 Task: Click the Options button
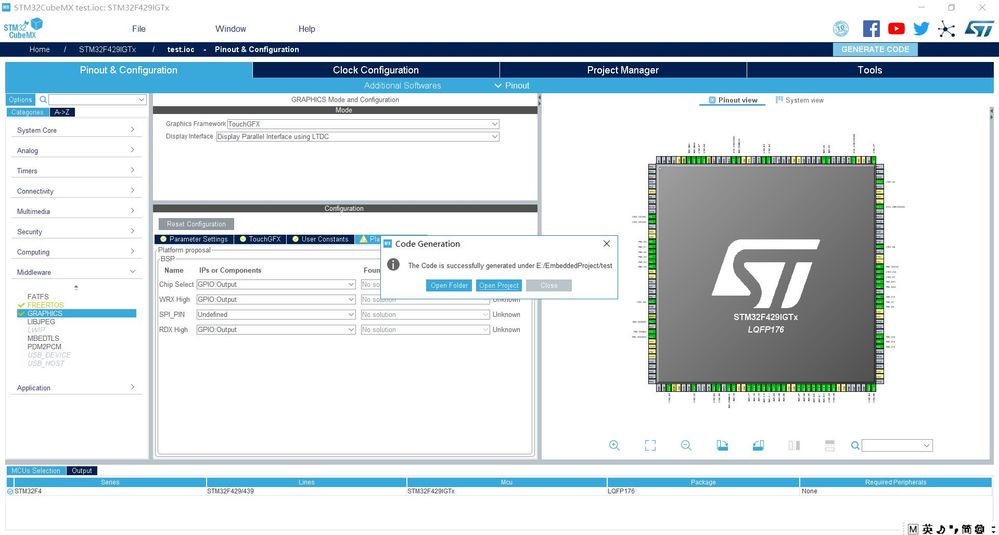click(20, 100)
